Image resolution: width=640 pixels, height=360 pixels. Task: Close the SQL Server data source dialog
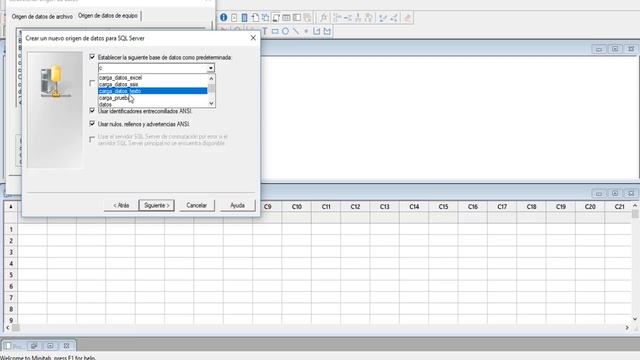click(x=253, y=38)
